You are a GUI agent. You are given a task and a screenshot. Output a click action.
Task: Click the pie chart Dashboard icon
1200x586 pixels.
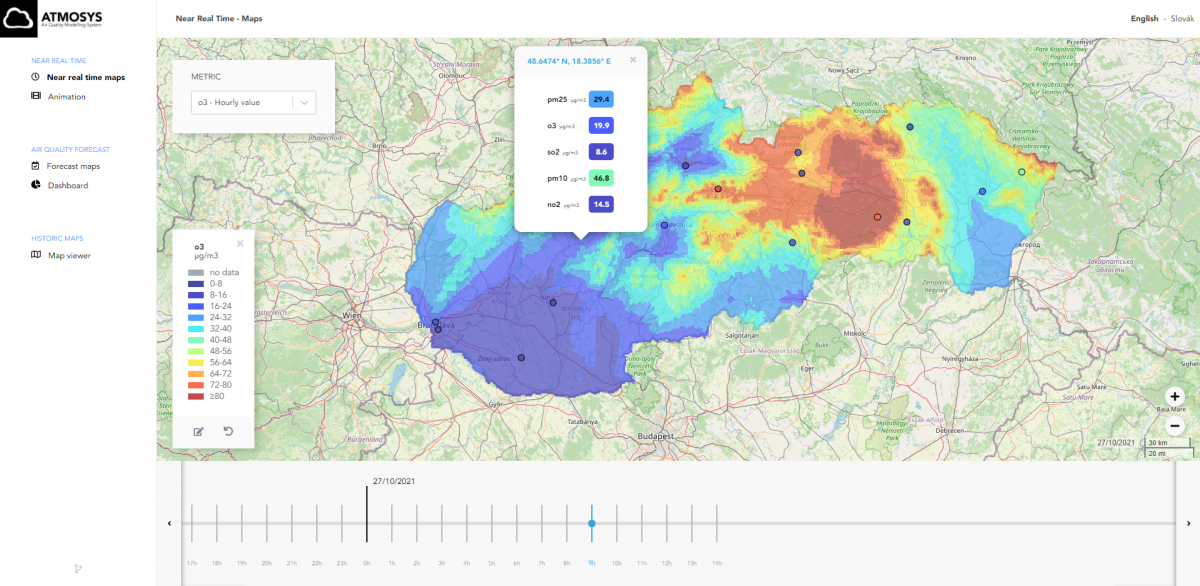point(36,185)
